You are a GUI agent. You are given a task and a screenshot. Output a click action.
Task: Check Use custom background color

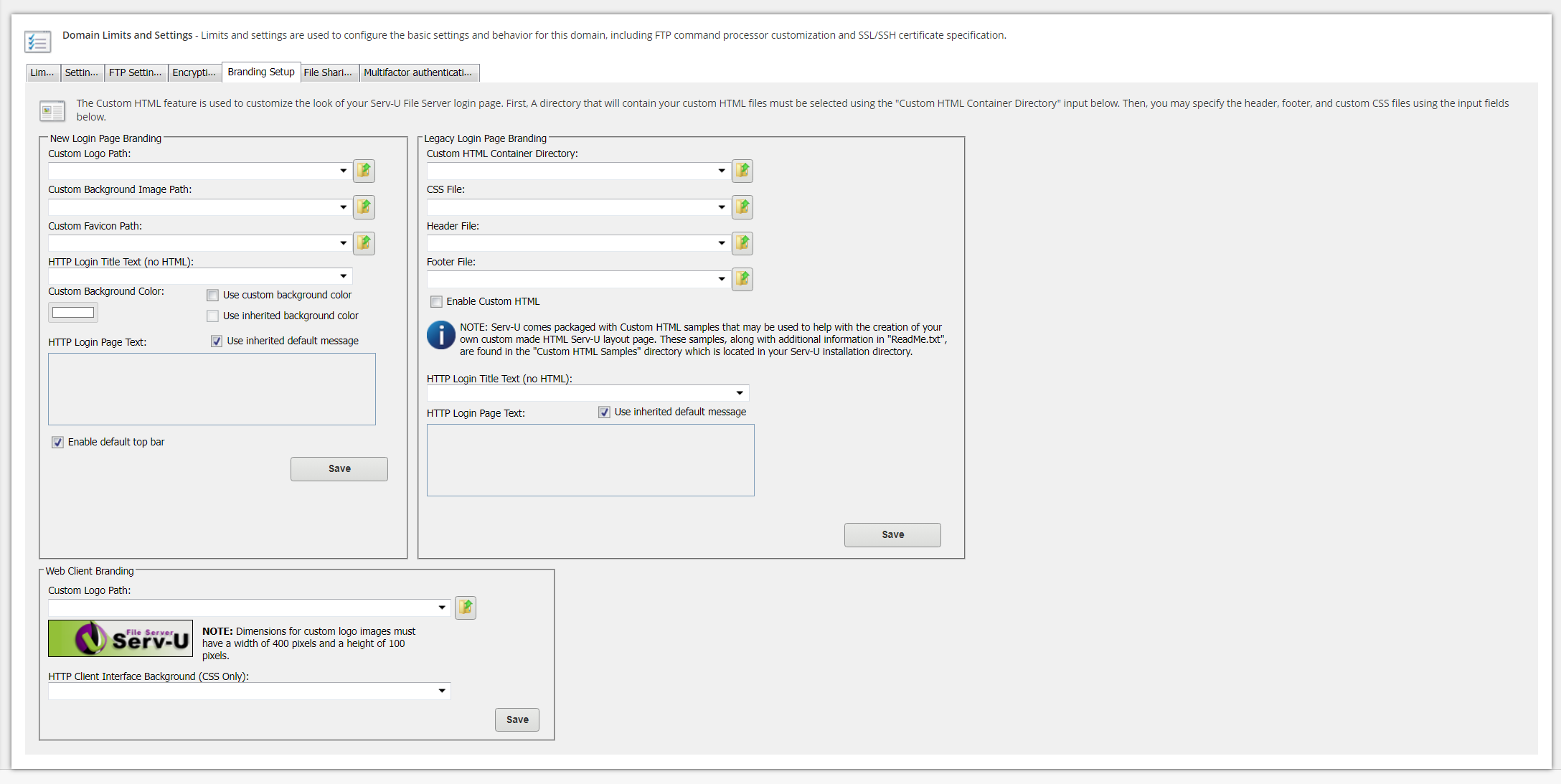tap(212, 295)
